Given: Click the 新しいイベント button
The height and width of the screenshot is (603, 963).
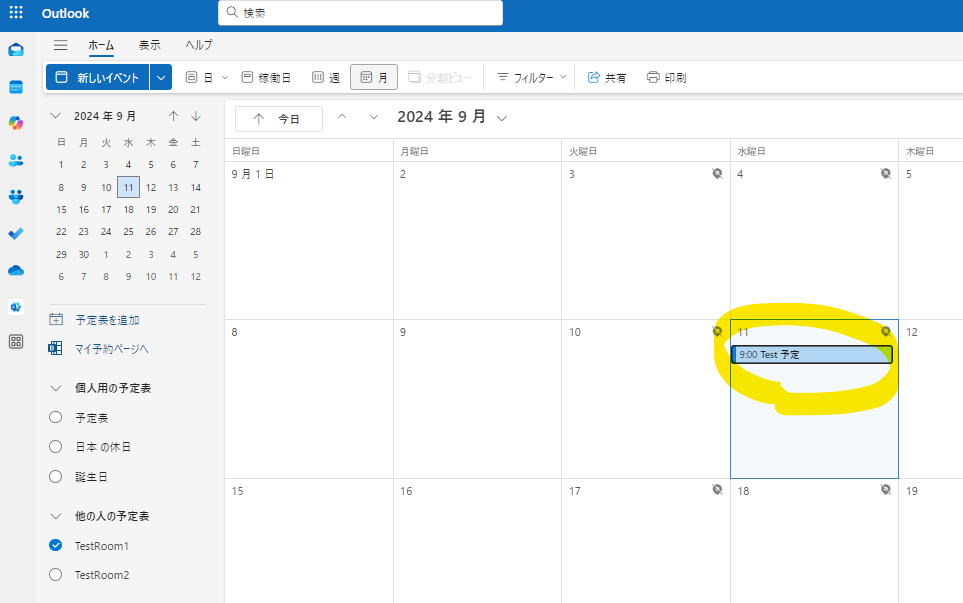Looking at the screenshot, I should (98, 77).
